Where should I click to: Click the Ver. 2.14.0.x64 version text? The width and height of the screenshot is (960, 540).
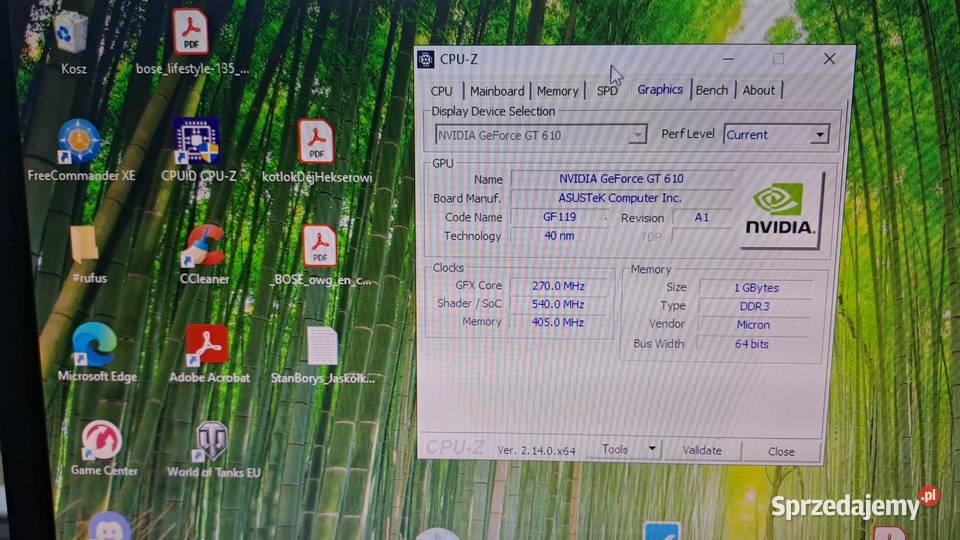pos(536,451)
